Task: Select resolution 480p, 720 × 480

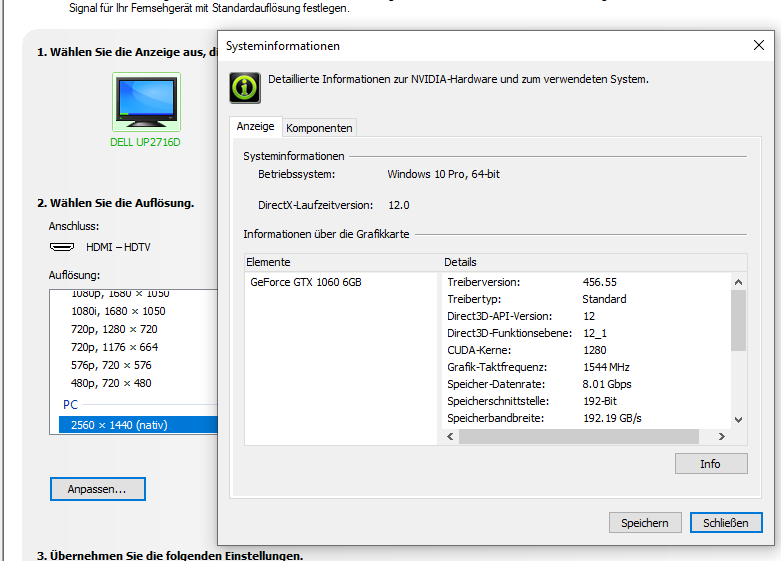Action: (x=111, y=383)
